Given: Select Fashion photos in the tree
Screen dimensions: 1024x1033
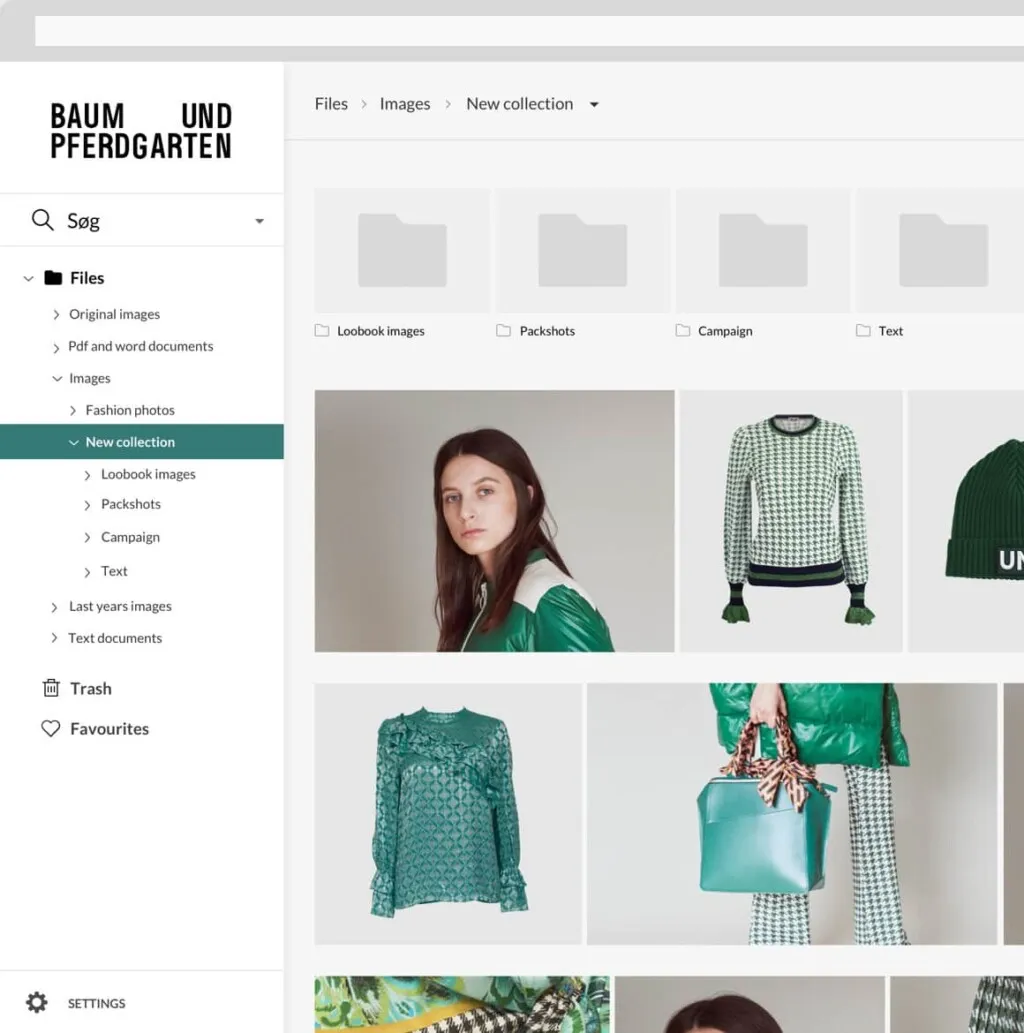Looking at the screenshot, I should 130,410.
